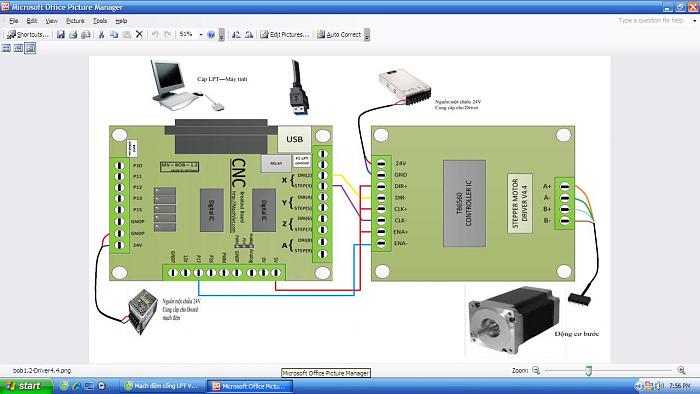This screenshot has height=394, width=700.
Task: Open the File menu
Action: (x=13, y=21)
